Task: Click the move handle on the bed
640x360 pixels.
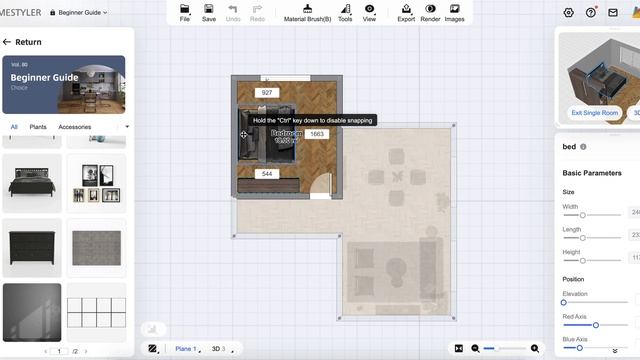Action: click(244, 134)
